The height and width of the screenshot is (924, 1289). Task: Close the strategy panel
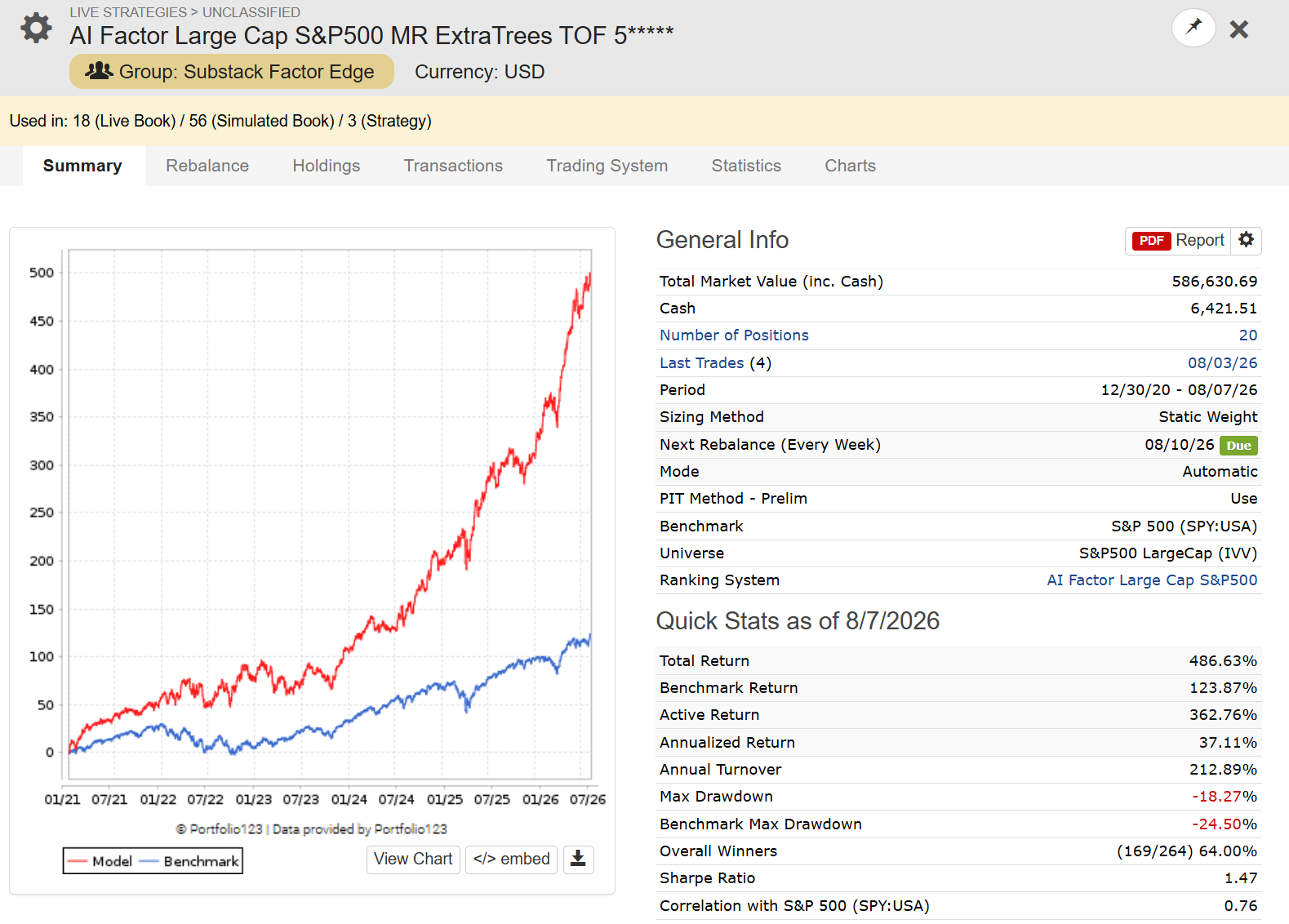pyautogui.click(x=1238, y=29)
